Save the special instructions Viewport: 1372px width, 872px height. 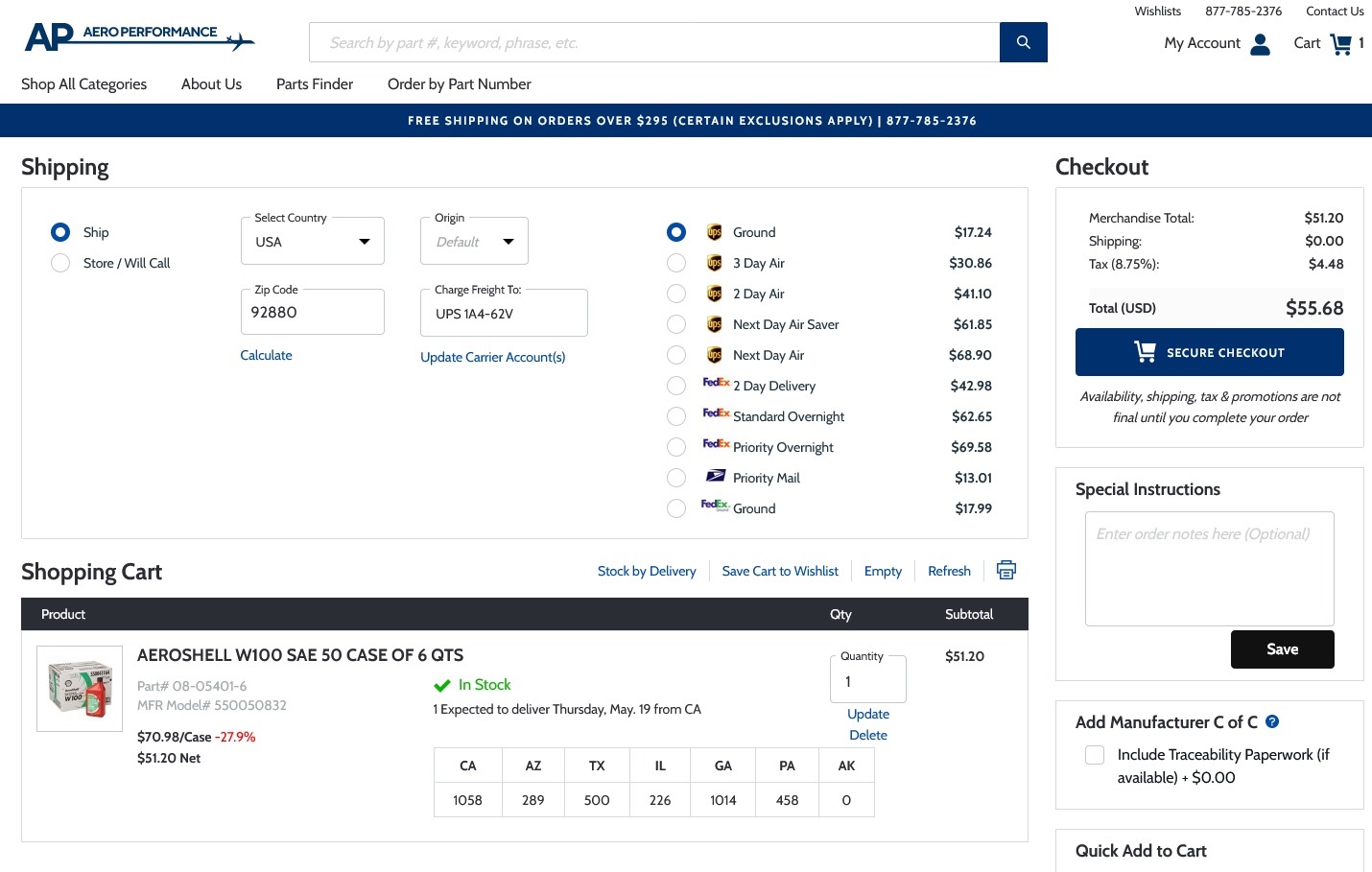click(x=1283, y=649)
